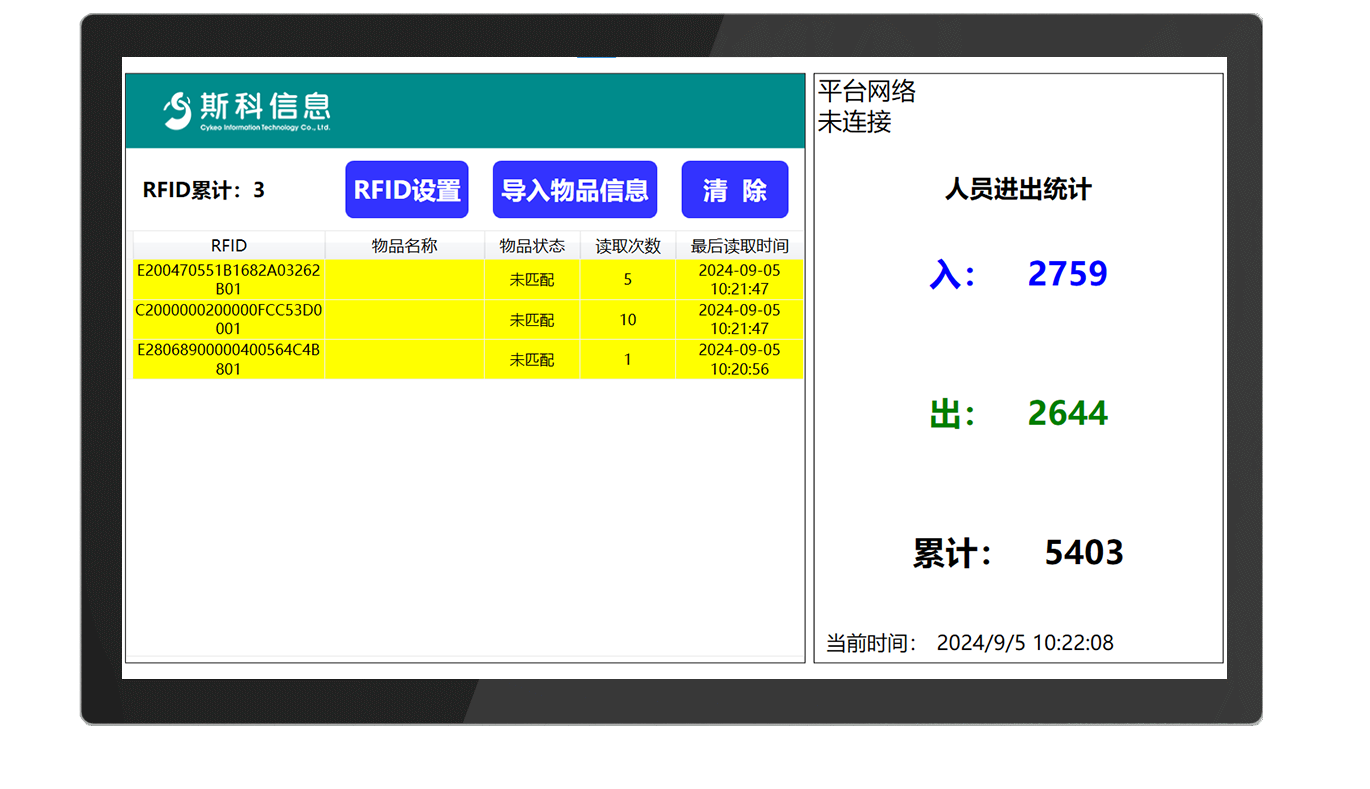Select row with RFID E200470551B1682A03262B01
Screen dimensions: 1370x789
point(228,279)
